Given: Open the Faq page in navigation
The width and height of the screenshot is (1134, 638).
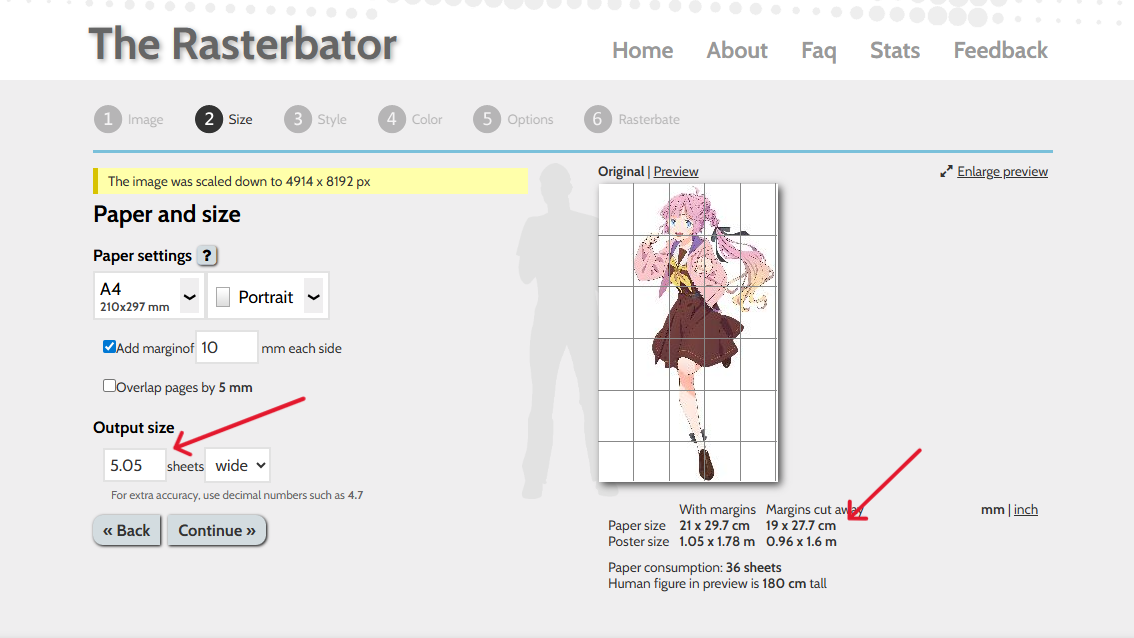Looking at the screenshot, I should pos(818,50).
